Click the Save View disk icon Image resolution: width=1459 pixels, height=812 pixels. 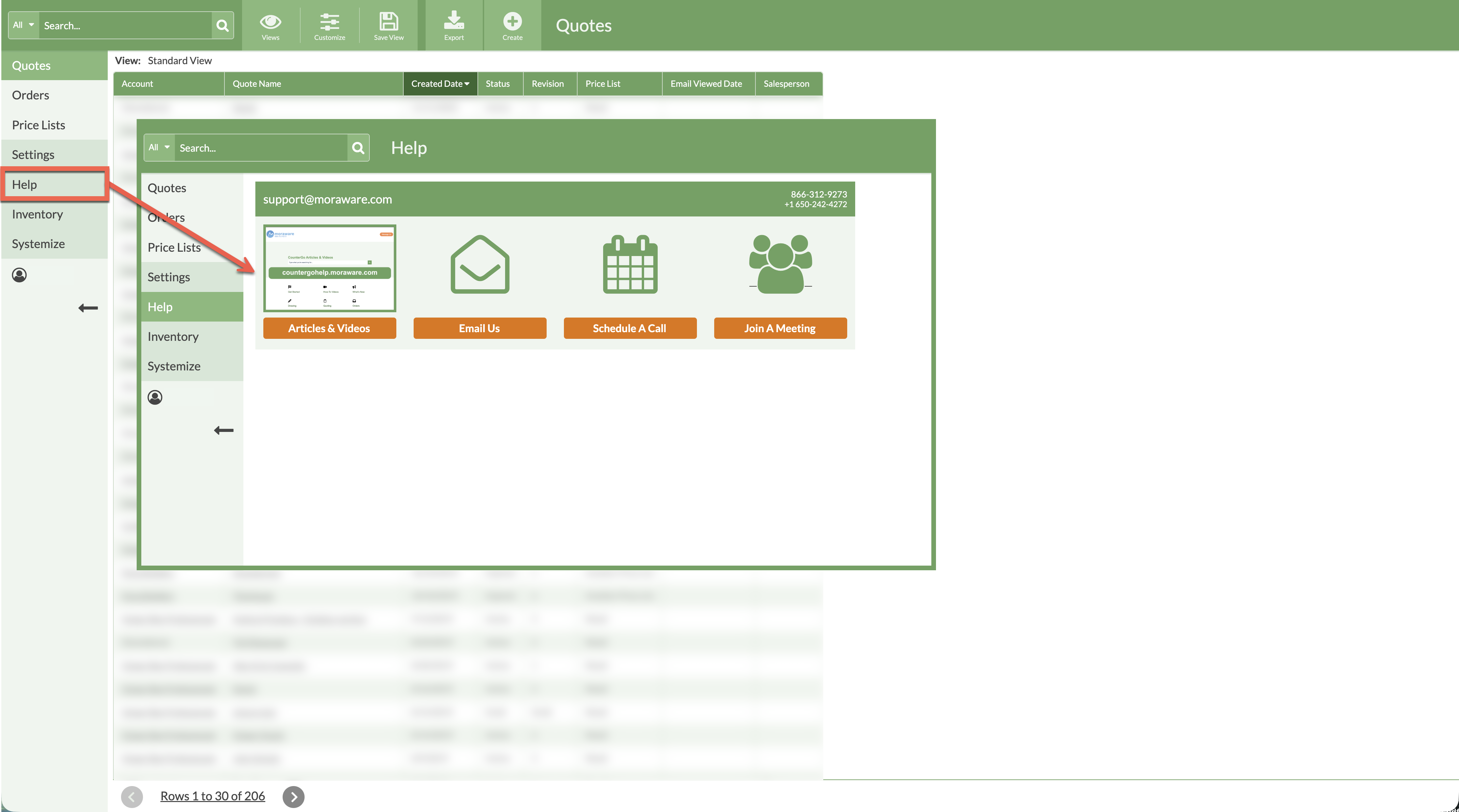[x=389, y=22]
